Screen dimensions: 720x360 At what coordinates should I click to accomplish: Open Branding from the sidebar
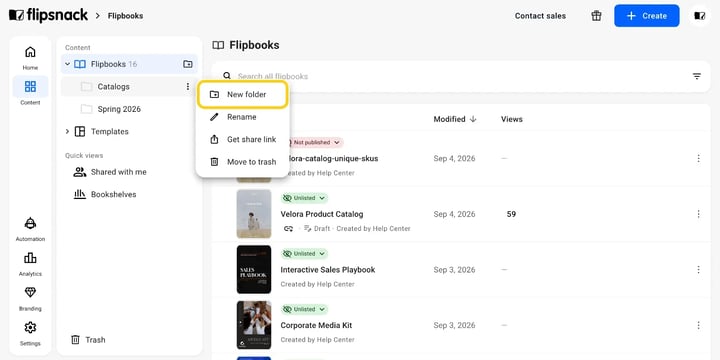30,299
